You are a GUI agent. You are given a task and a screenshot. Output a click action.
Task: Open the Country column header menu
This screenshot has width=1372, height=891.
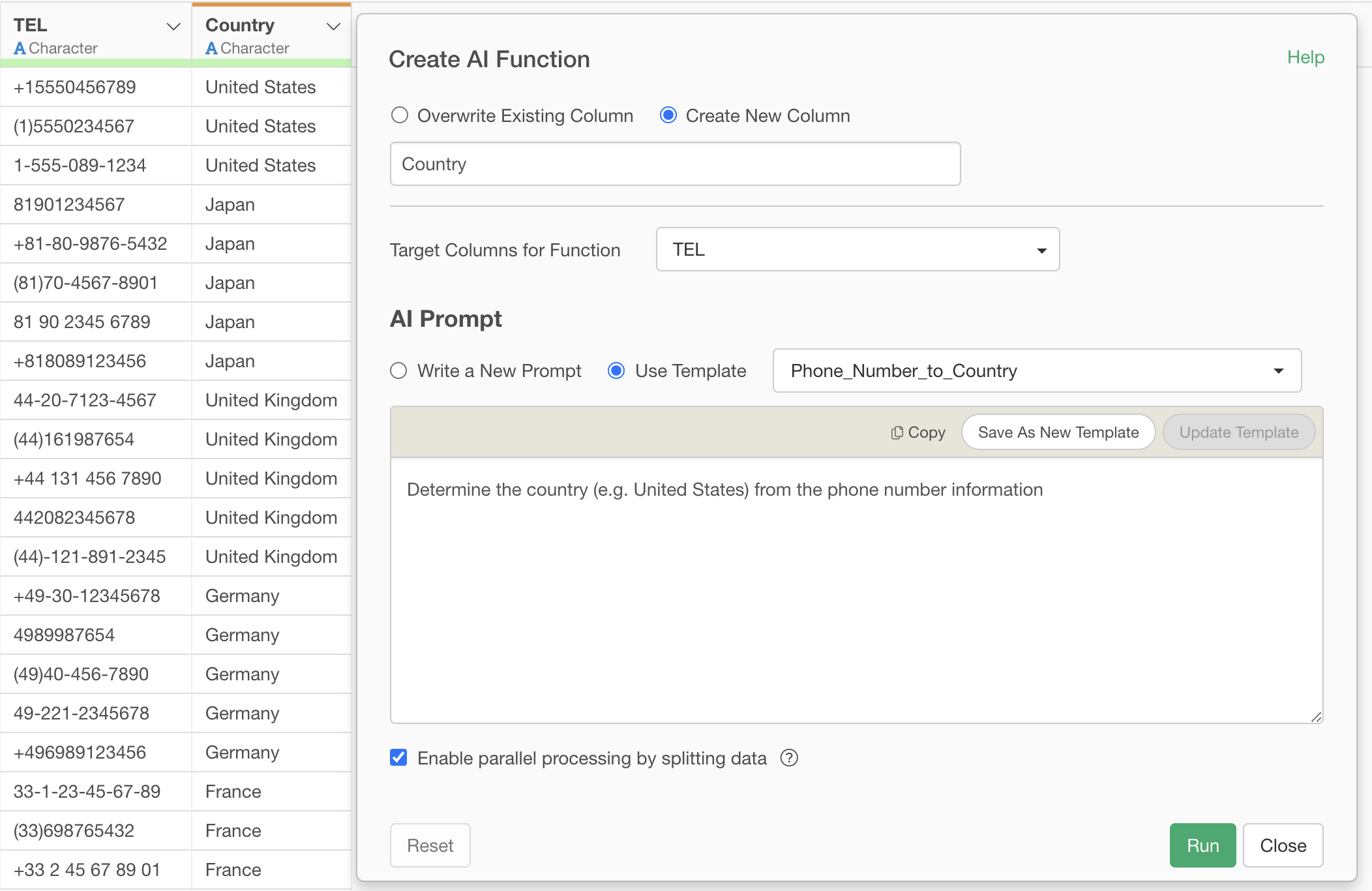pyautogui.click(x=333, y=26)
